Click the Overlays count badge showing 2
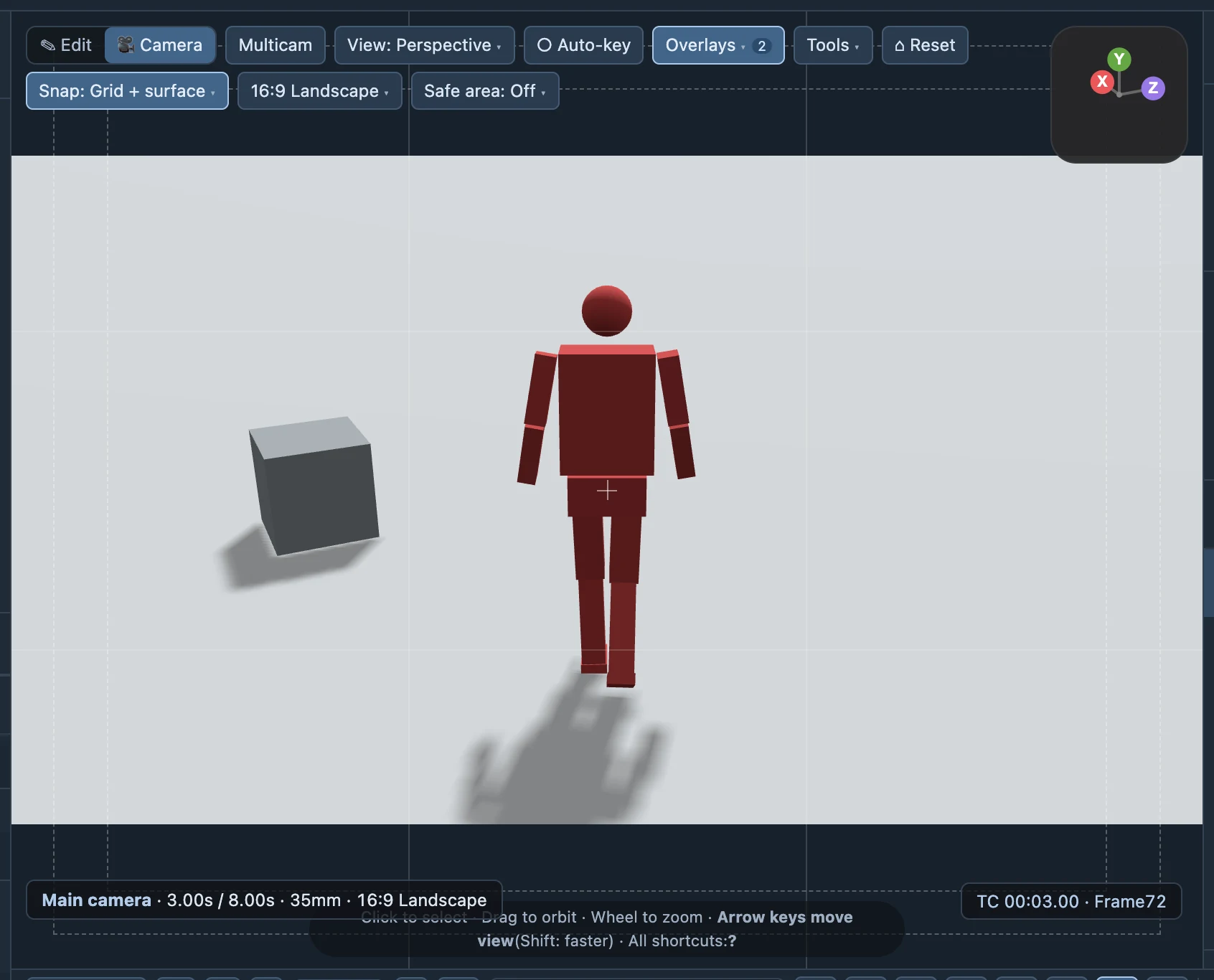The width and height of the screenshot is (1214, 980). 761,46
